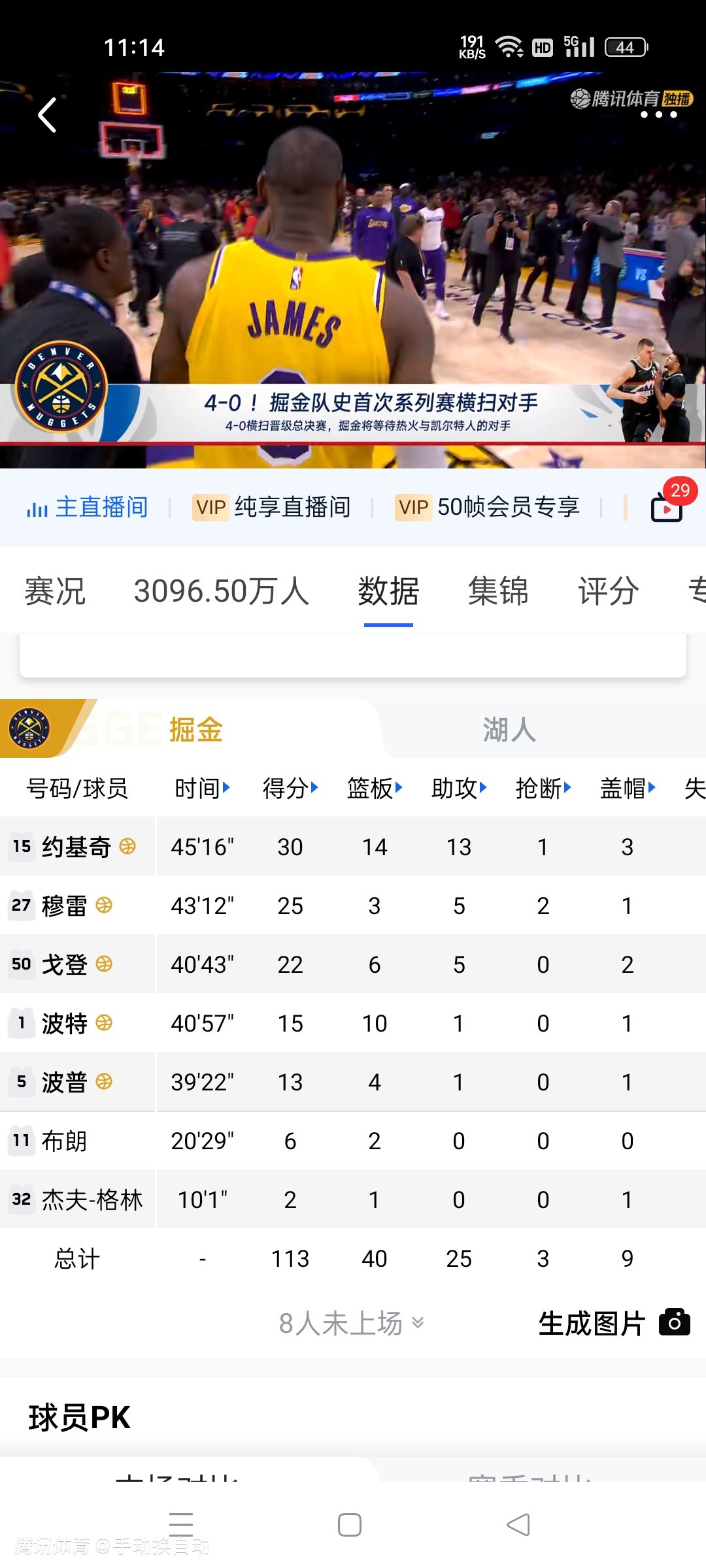Tap the Android recent apps menu icon

pos(181,1525)
